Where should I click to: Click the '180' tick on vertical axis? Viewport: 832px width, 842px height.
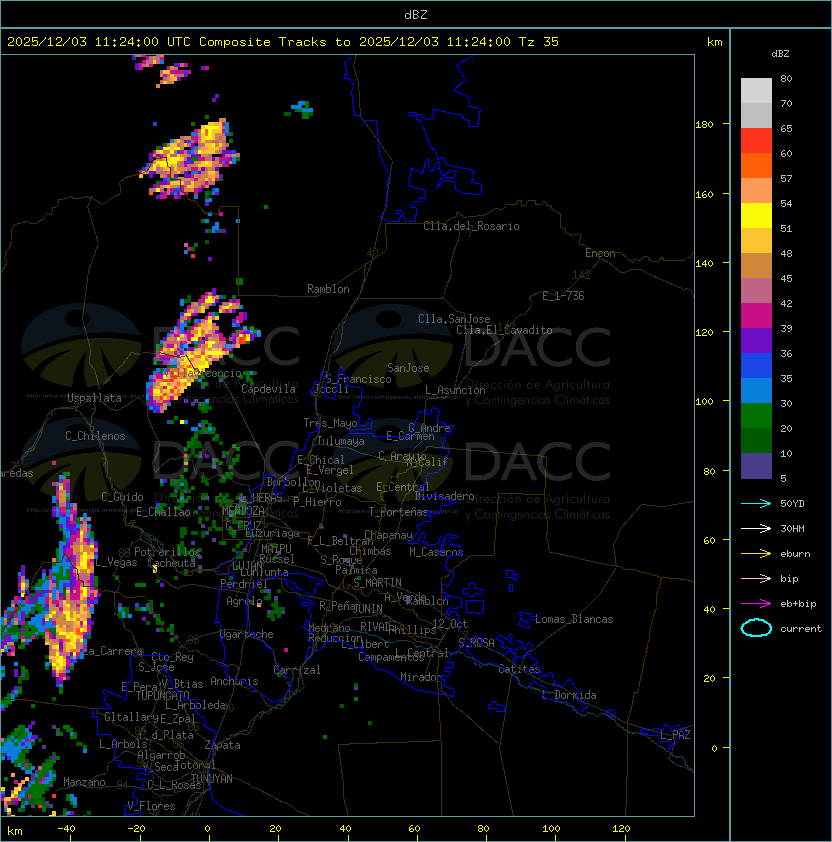pos(704,124)
